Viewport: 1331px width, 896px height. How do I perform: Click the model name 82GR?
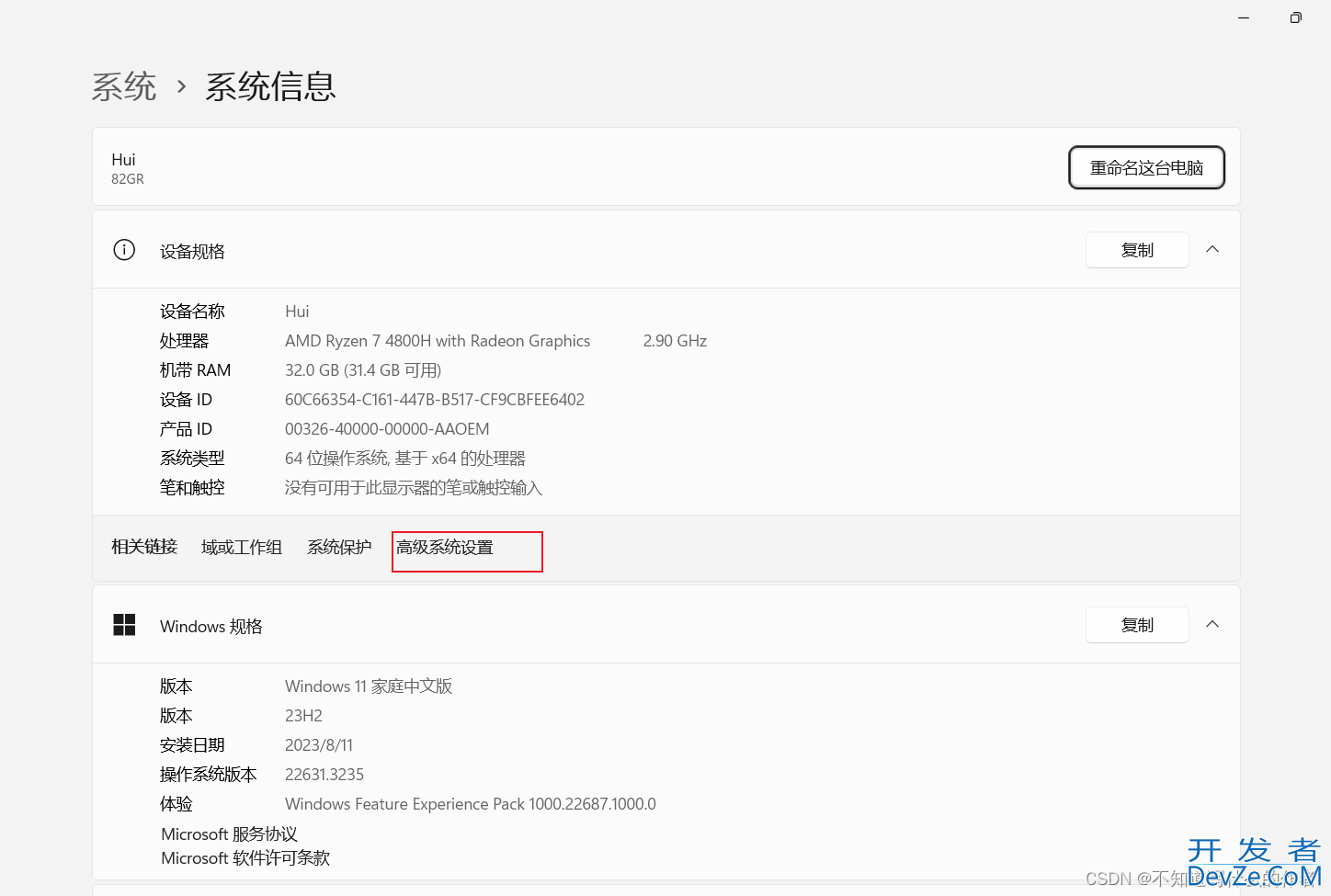pyautogui.click(x=128, y=179)
